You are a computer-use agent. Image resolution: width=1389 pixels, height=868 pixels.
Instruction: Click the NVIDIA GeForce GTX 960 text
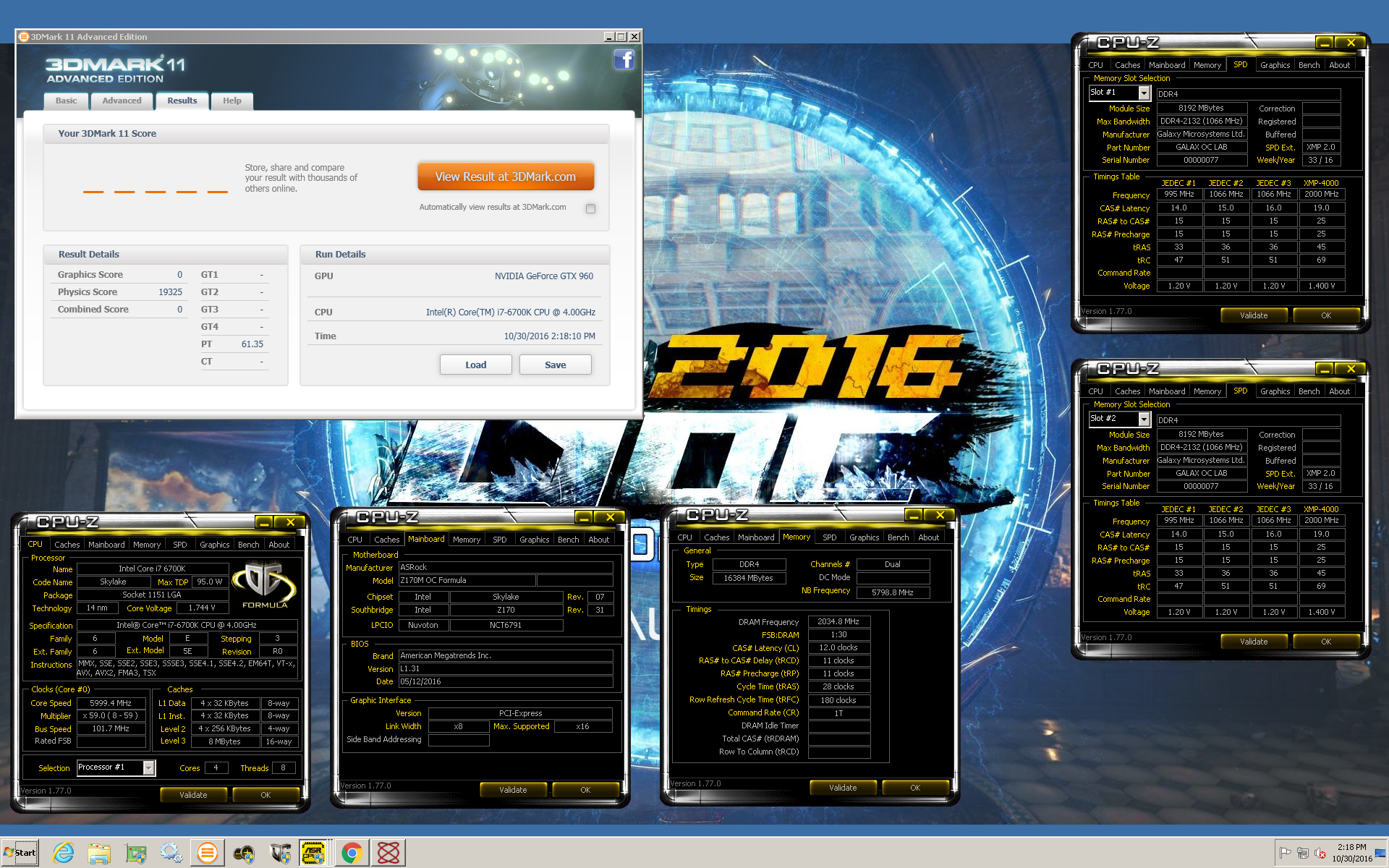544,276
